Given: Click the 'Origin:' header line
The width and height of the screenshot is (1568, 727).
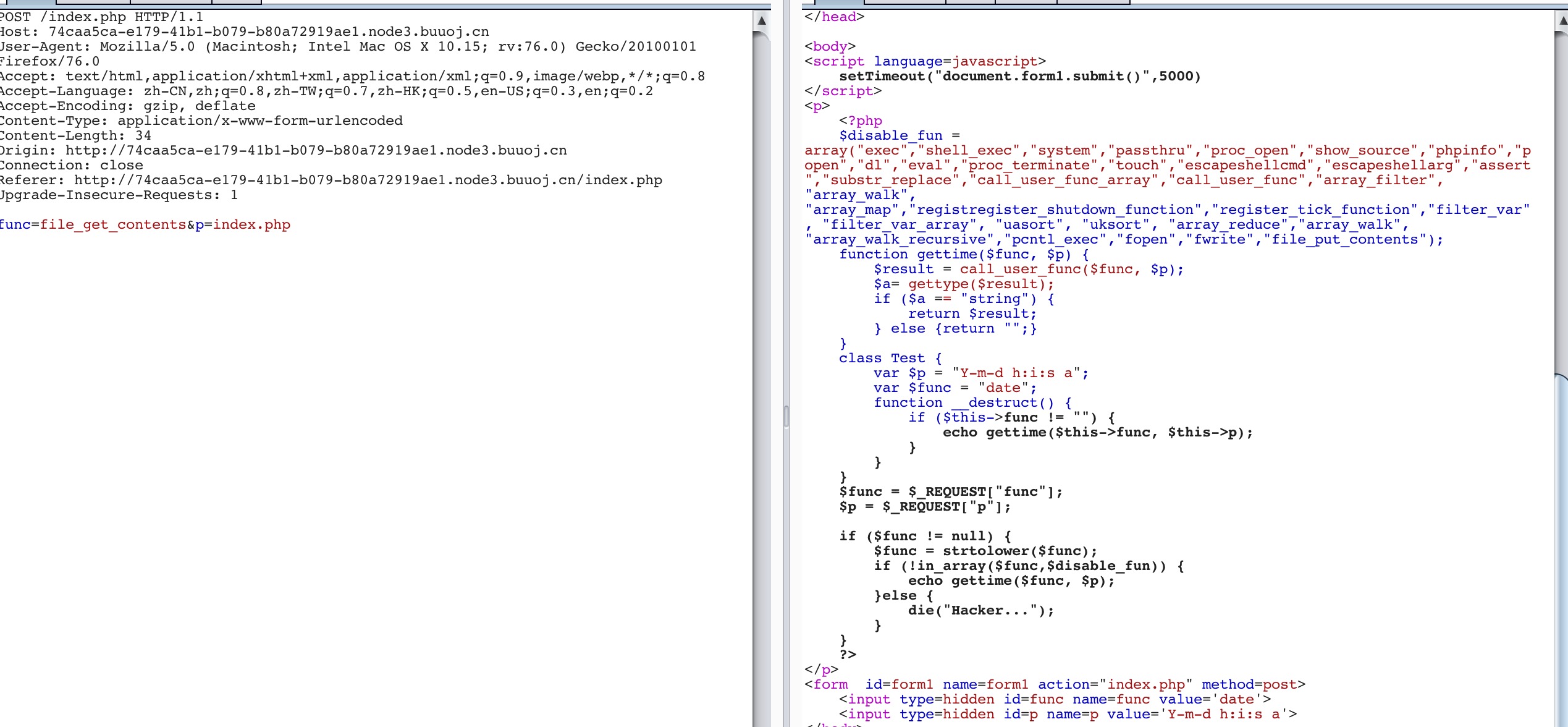Looking at the screenshot, I should tap(284, 150).
